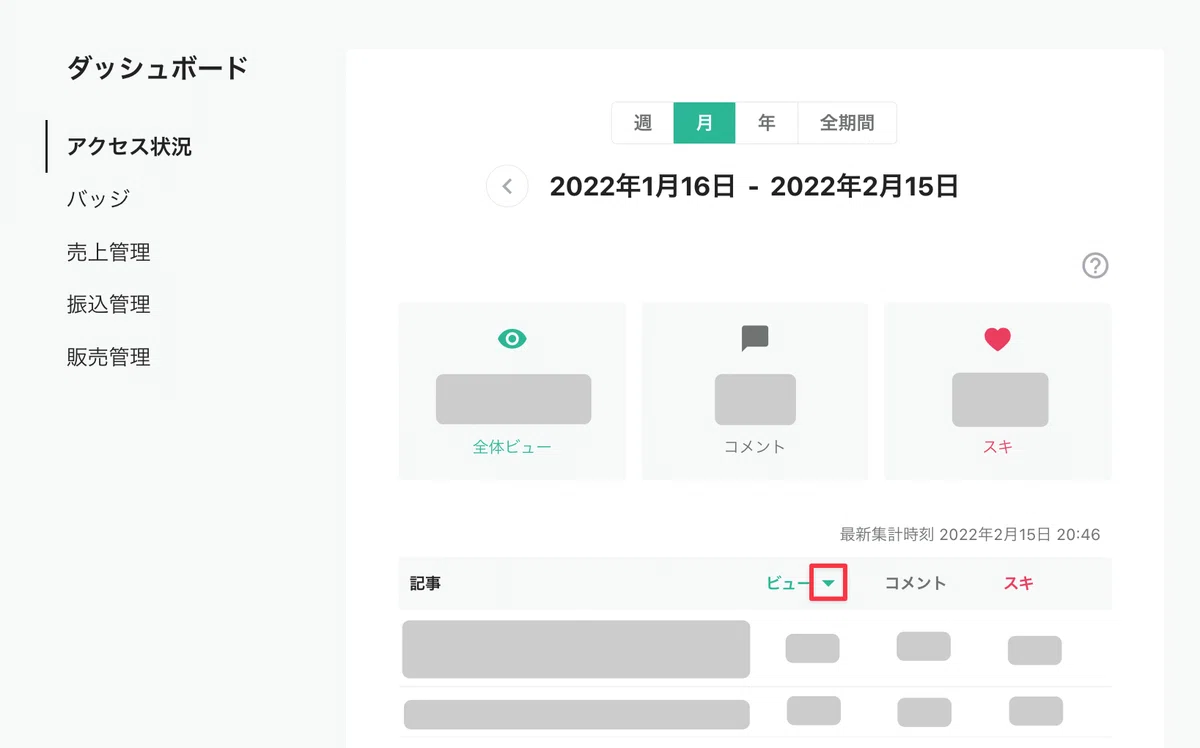Sort articles by スキ column header

pos(1018,583)
